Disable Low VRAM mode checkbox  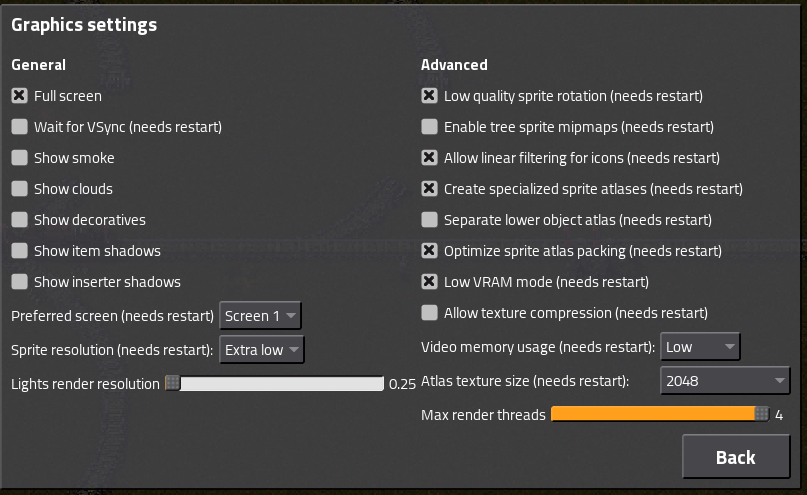pos(429,281)
